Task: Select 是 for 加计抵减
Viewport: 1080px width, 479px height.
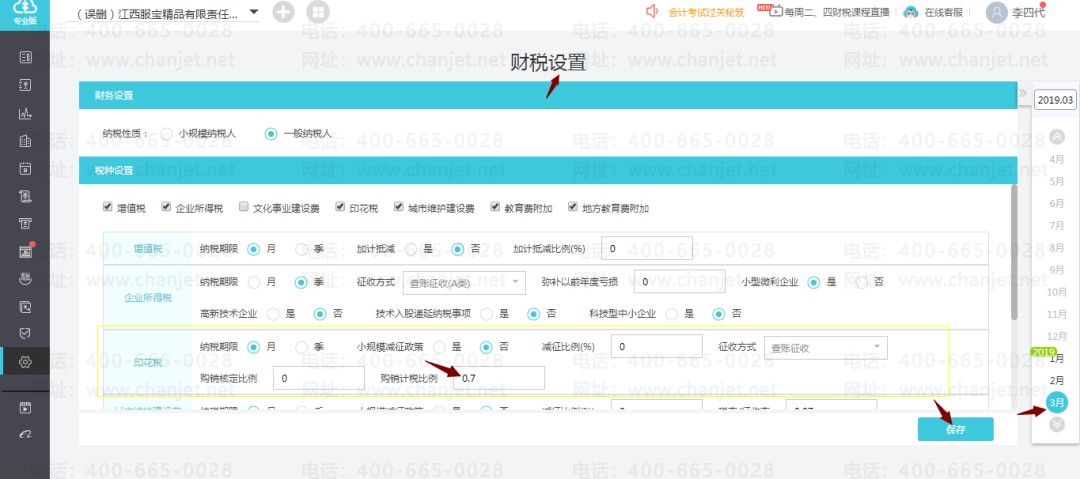Action: click(411, 249)
